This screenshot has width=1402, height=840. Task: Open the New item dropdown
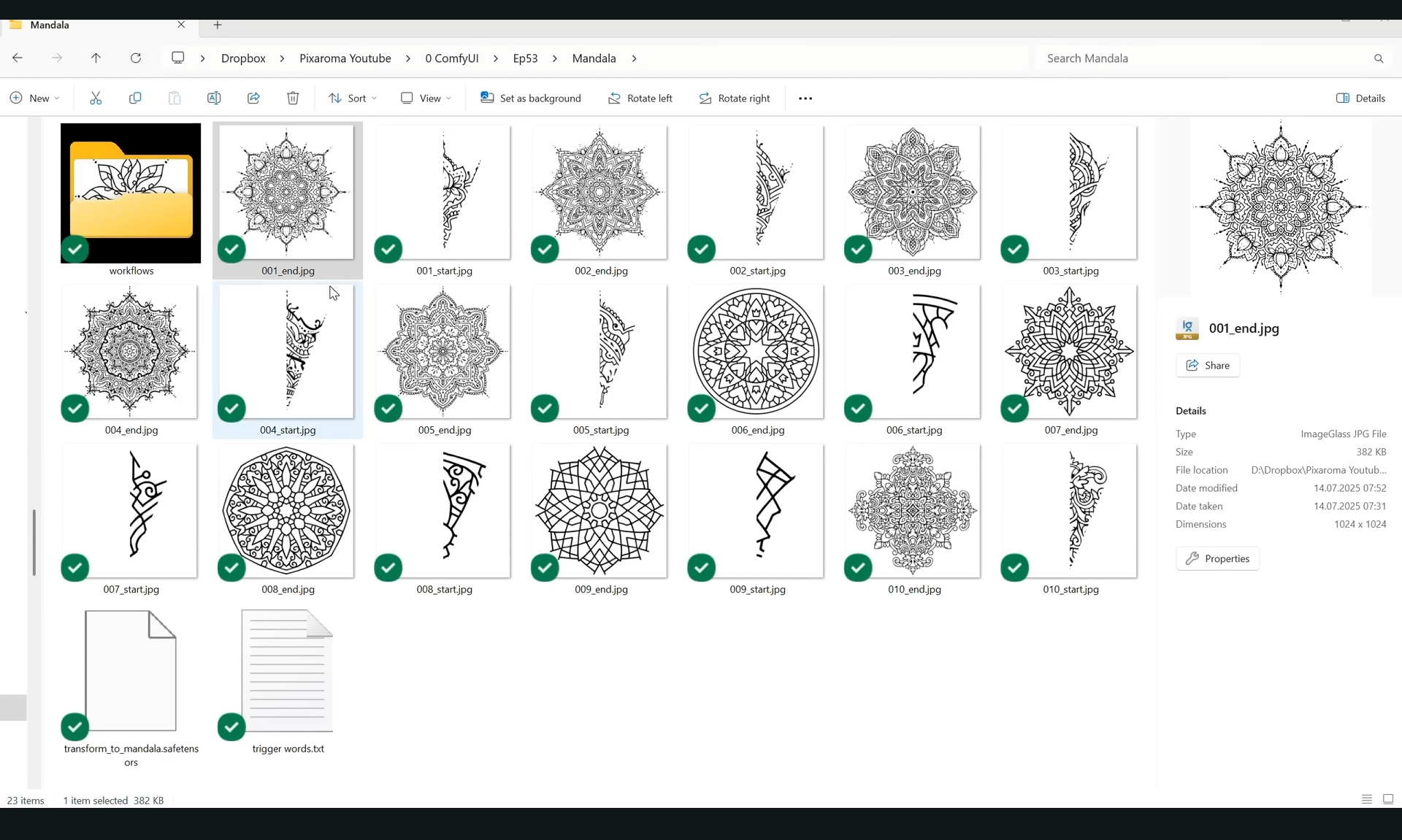pos(34,98)
